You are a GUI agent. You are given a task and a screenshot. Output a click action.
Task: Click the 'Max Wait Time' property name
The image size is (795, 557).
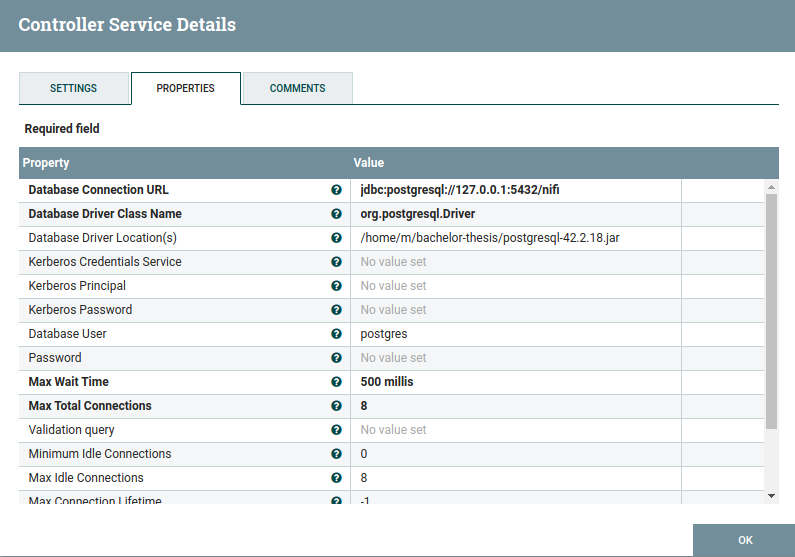(x=68, y=382)
